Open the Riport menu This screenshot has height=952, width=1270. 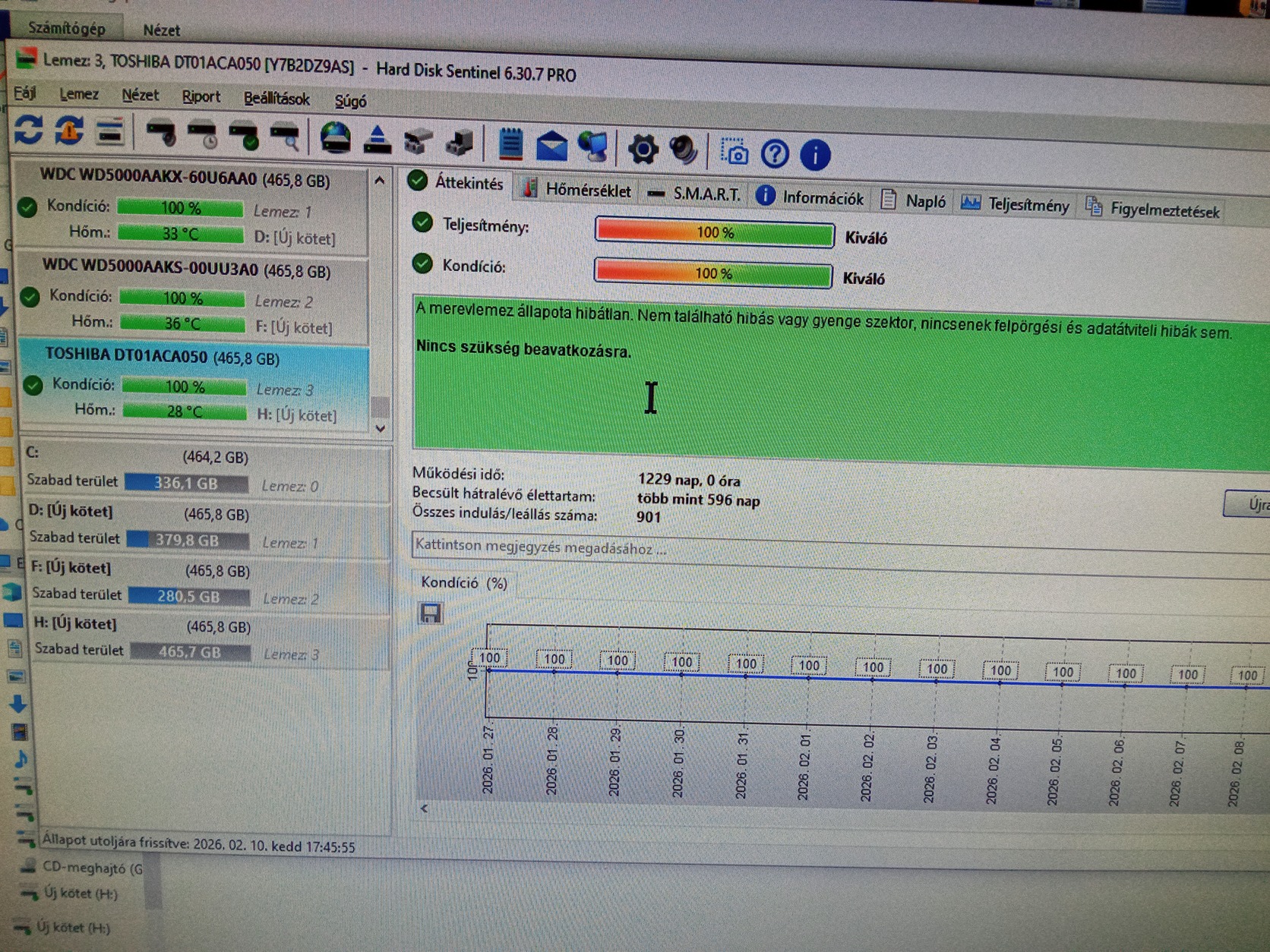(201, 97)
